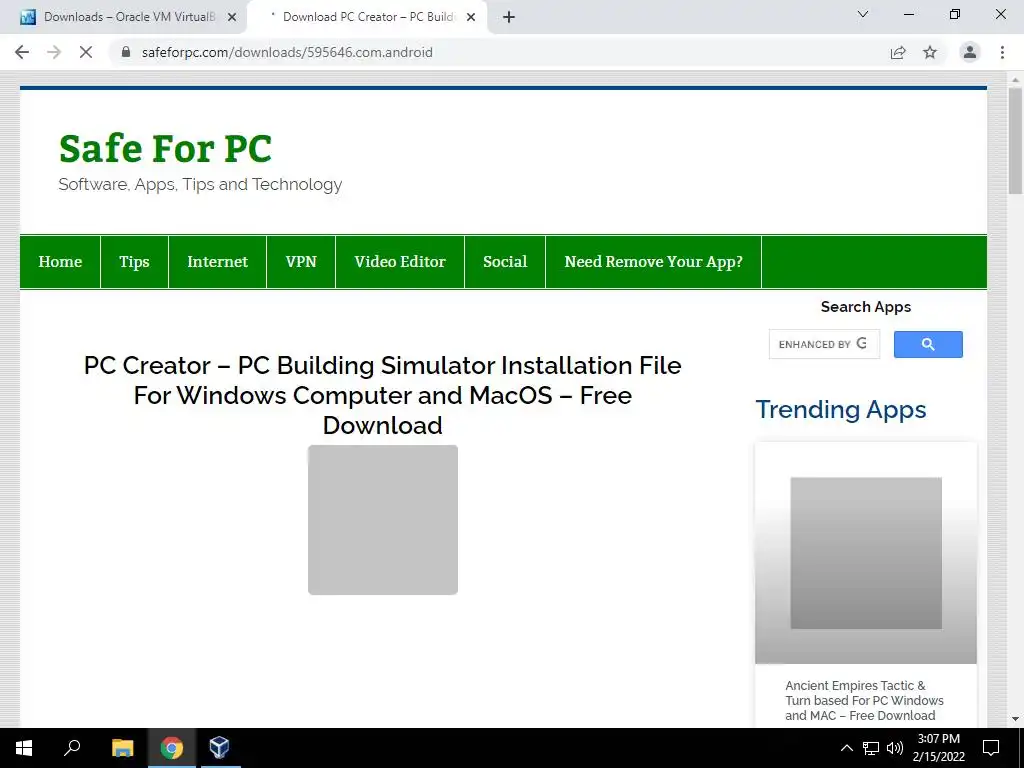The width and height of the screenshot is (1024, 768).
Task: Open the network tray icon
Action: (871, 748)
